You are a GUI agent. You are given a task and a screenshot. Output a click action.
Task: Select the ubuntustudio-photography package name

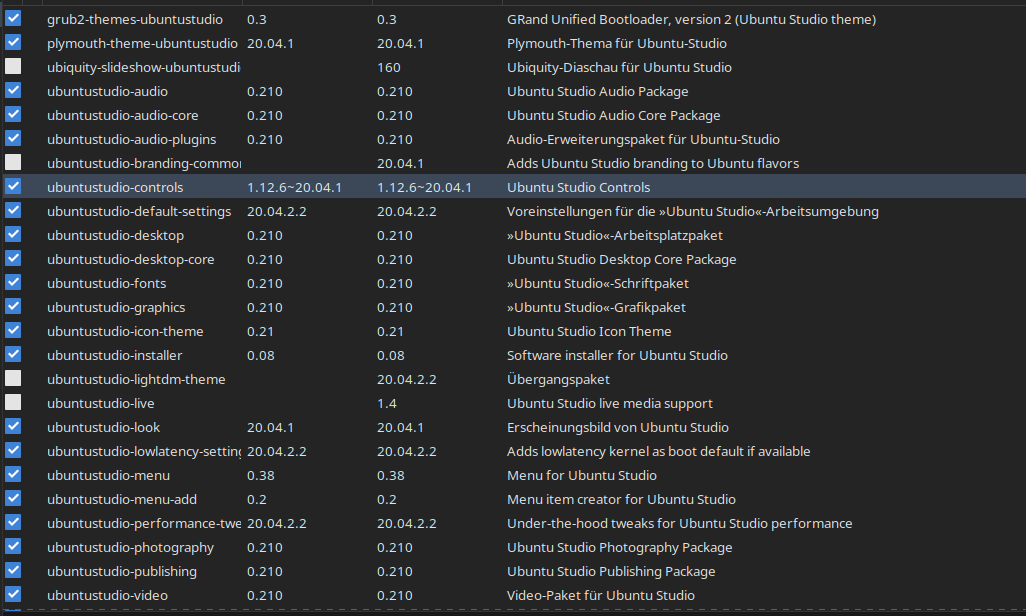[130, 548]
